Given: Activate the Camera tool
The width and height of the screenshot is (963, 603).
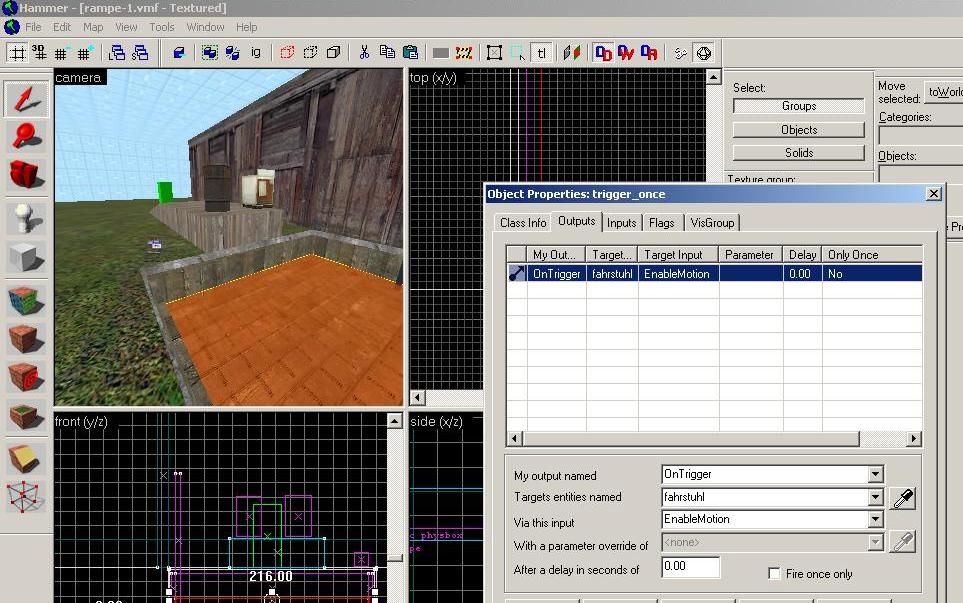Looking at the screenshot, I should [x=26, y=175].
